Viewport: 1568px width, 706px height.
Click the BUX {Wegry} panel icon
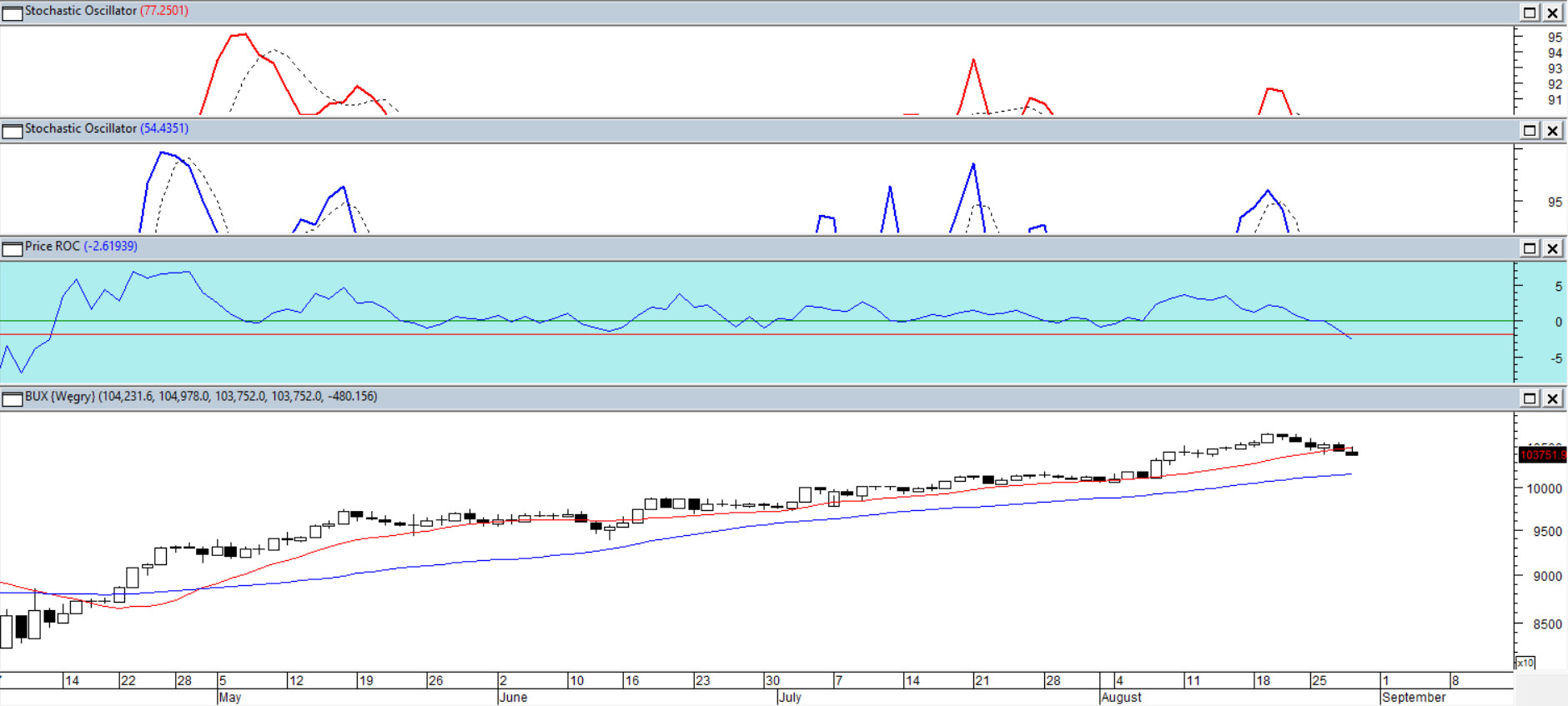[x=13, y=398]
